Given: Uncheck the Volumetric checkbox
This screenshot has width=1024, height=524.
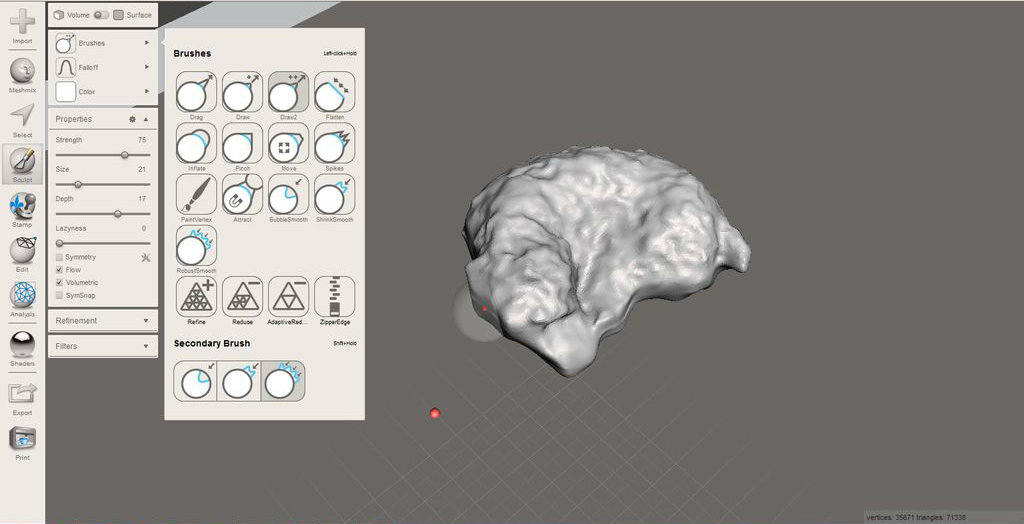Looking at the screenshot, I should coord(59,283).
